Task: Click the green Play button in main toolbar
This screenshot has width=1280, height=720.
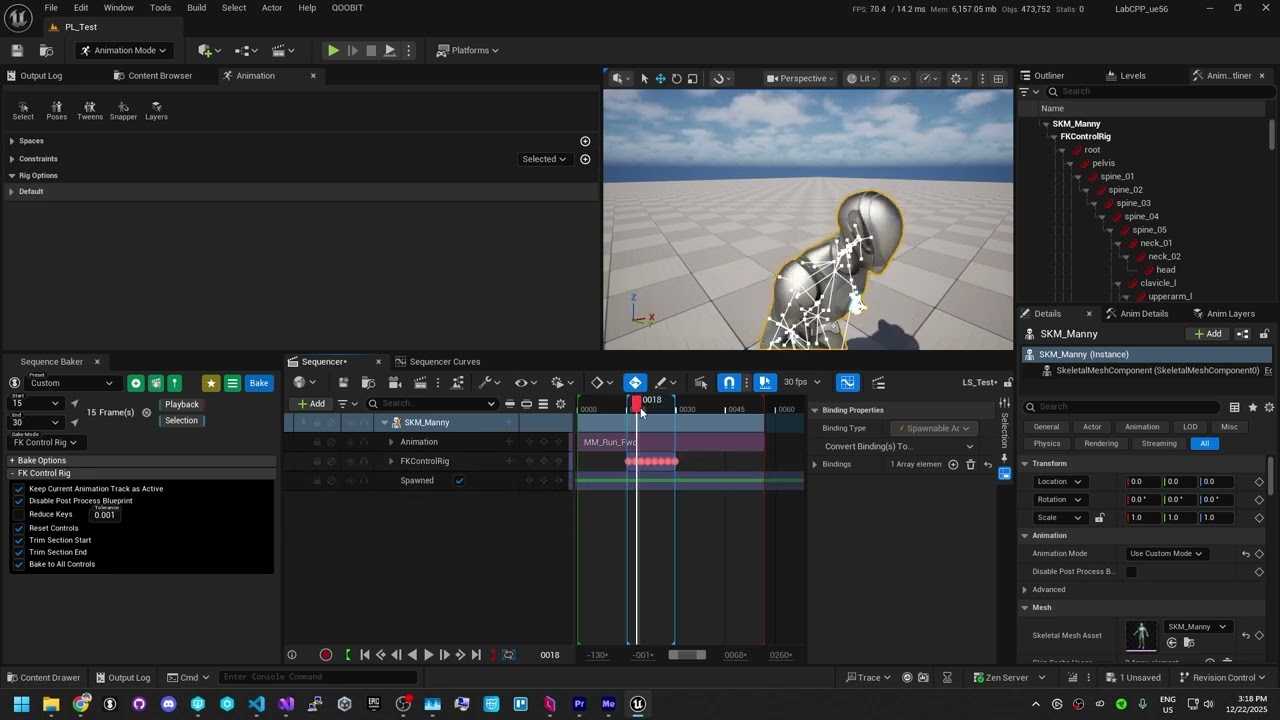Action: click(333, 50)
